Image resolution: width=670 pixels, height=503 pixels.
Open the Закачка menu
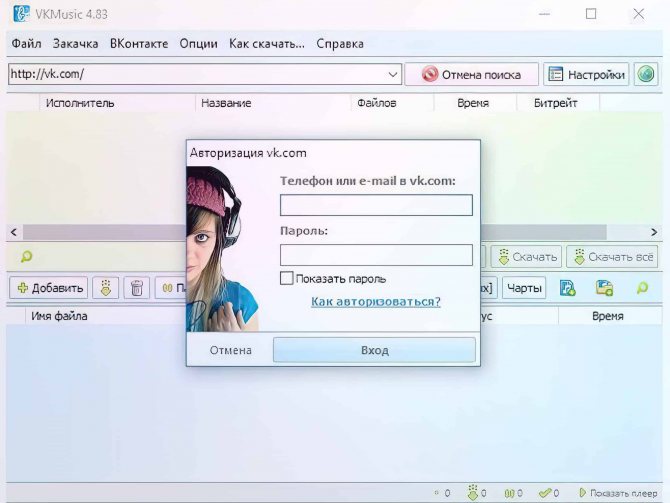click(x=75, y=44)
